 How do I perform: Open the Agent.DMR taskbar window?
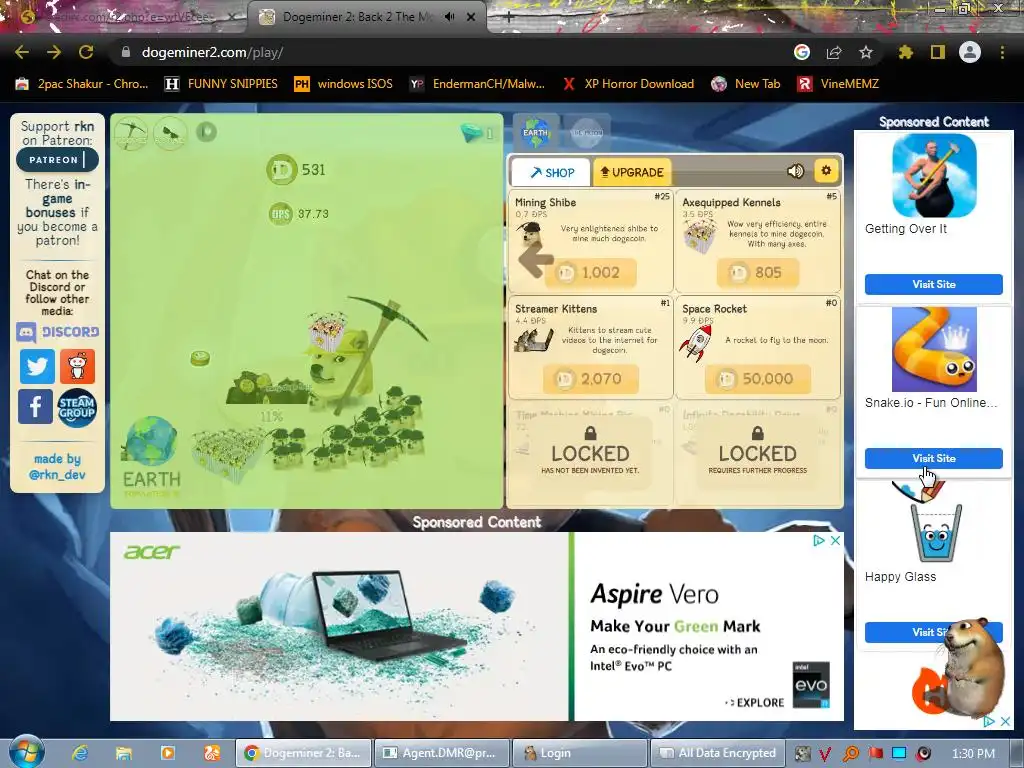[441, 753]
